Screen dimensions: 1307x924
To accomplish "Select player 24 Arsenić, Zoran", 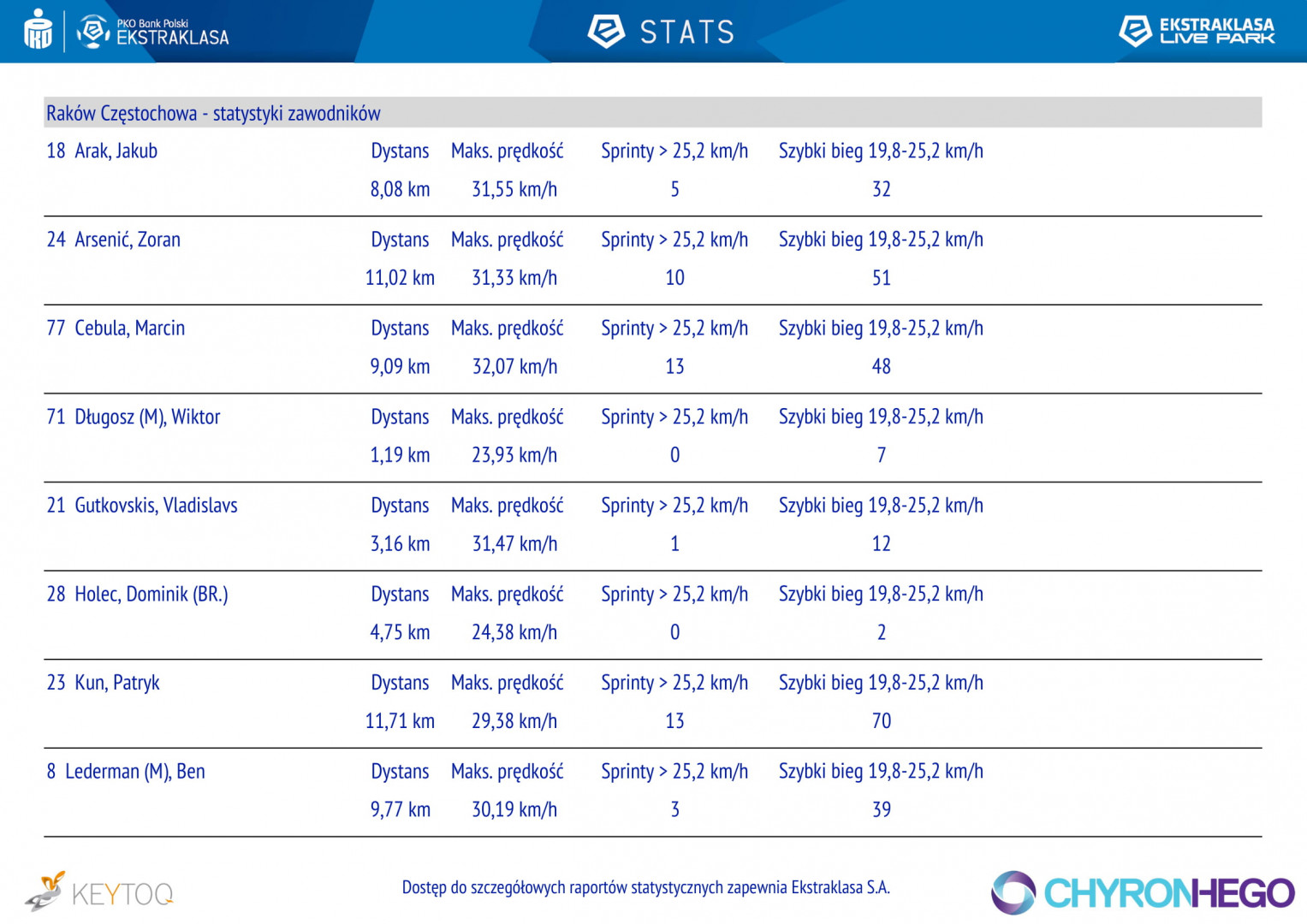I will pyautogui.click(x=113, y=240).
